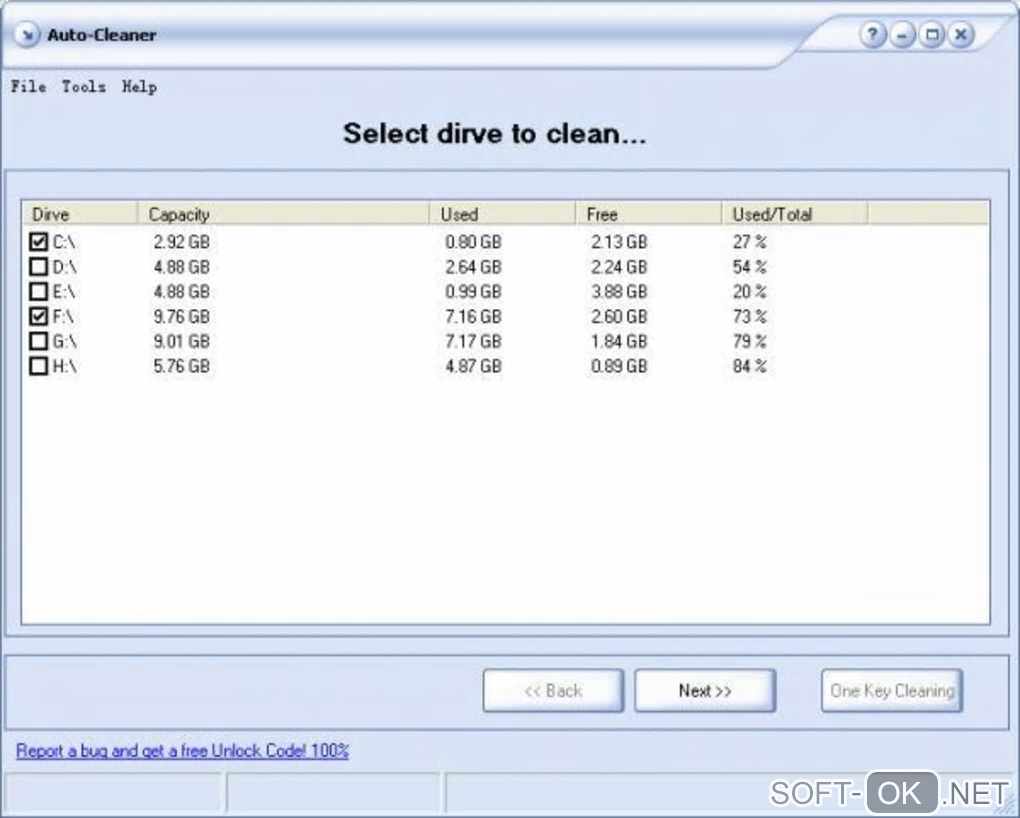The height and width of the screenshot is (818, 1020).
Task: Click the 7.17 GB used value
Action: click(x=473, y=341)
